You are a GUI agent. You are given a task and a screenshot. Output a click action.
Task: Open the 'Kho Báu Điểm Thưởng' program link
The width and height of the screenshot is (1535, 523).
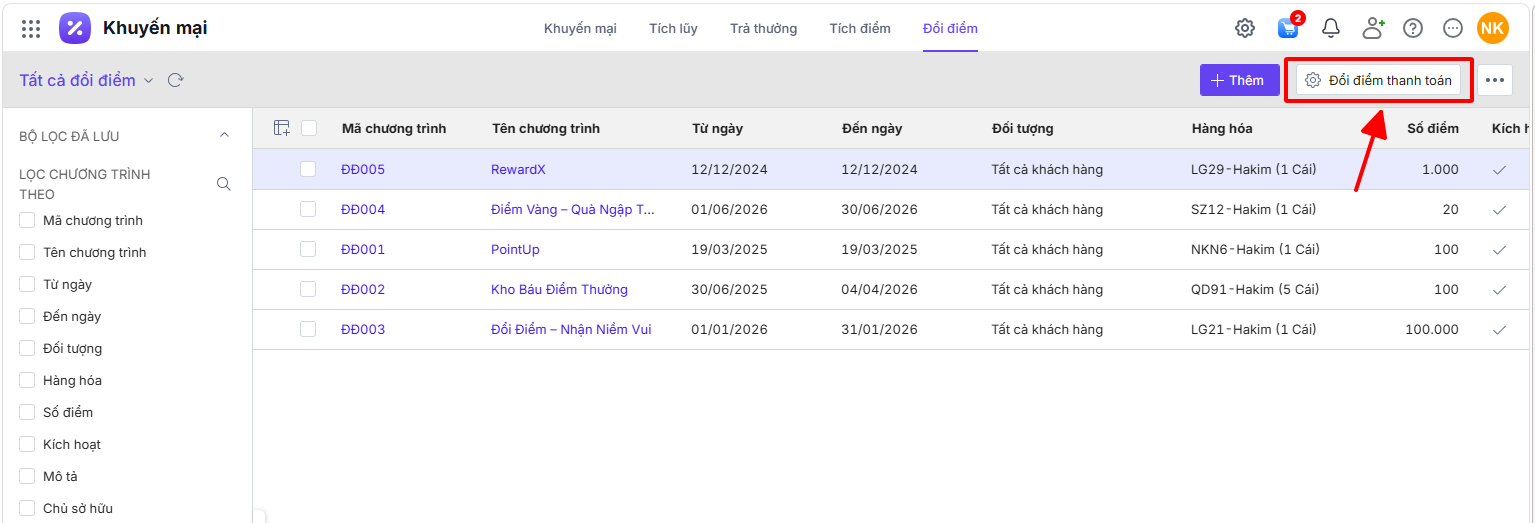(x=559, y=289)
